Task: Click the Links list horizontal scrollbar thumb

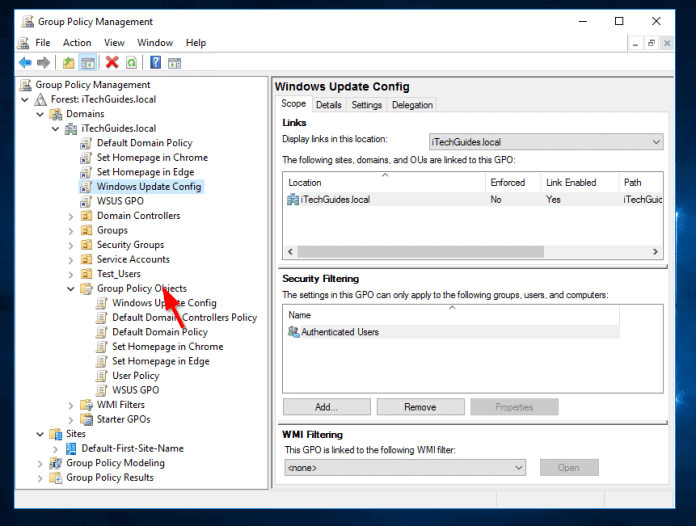Action: tap(420, 252)
